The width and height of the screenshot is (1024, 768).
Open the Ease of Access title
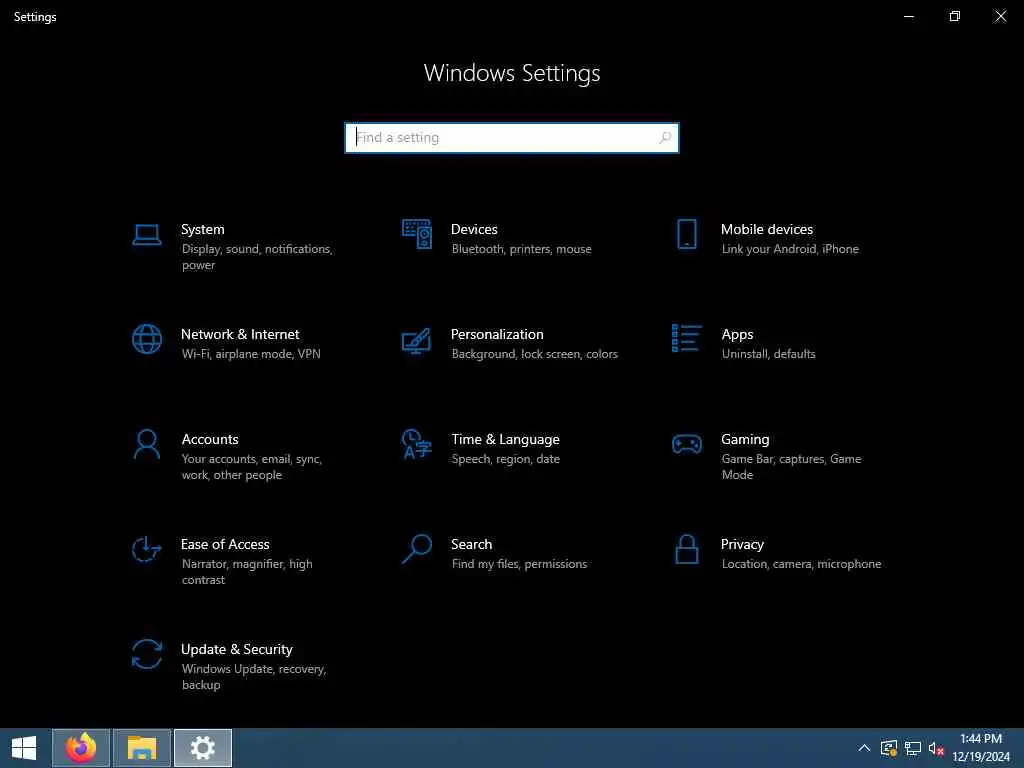click(x=225, y=544)
